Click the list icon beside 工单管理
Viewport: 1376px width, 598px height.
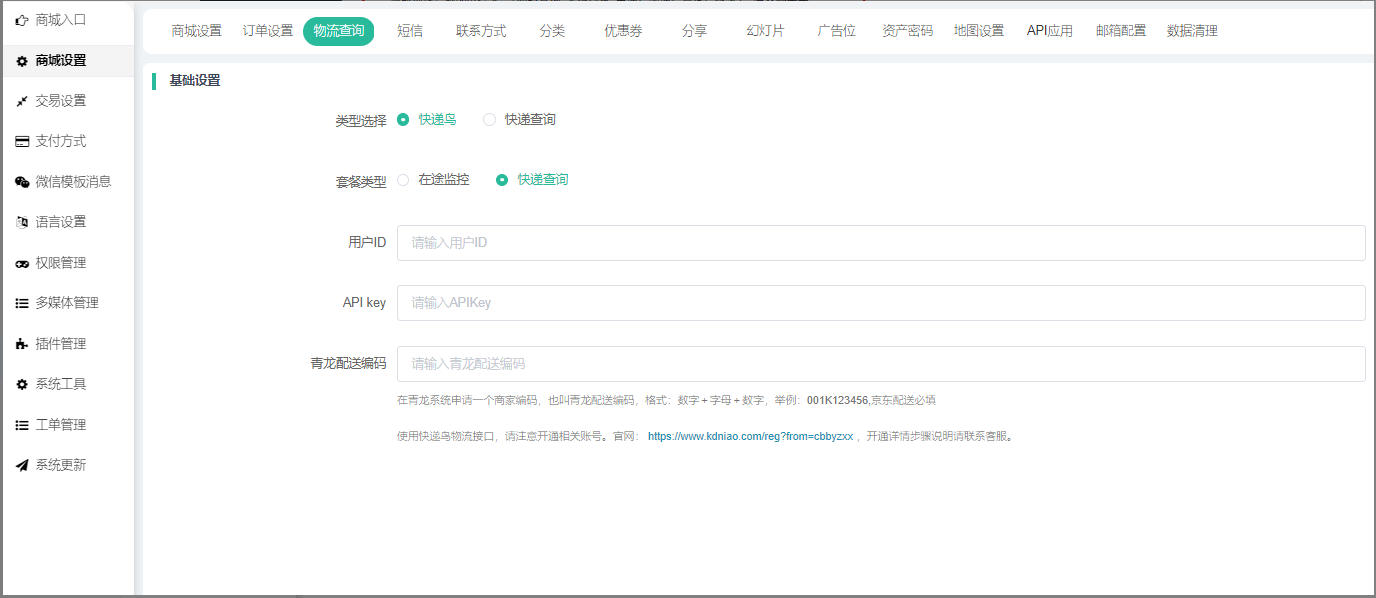pos(22,425)
